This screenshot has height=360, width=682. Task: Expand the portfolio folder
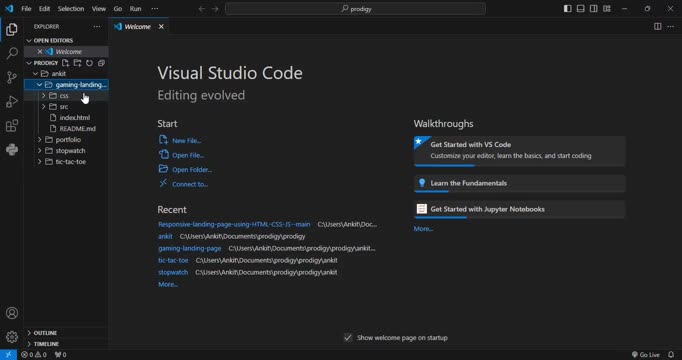(66, 140)
